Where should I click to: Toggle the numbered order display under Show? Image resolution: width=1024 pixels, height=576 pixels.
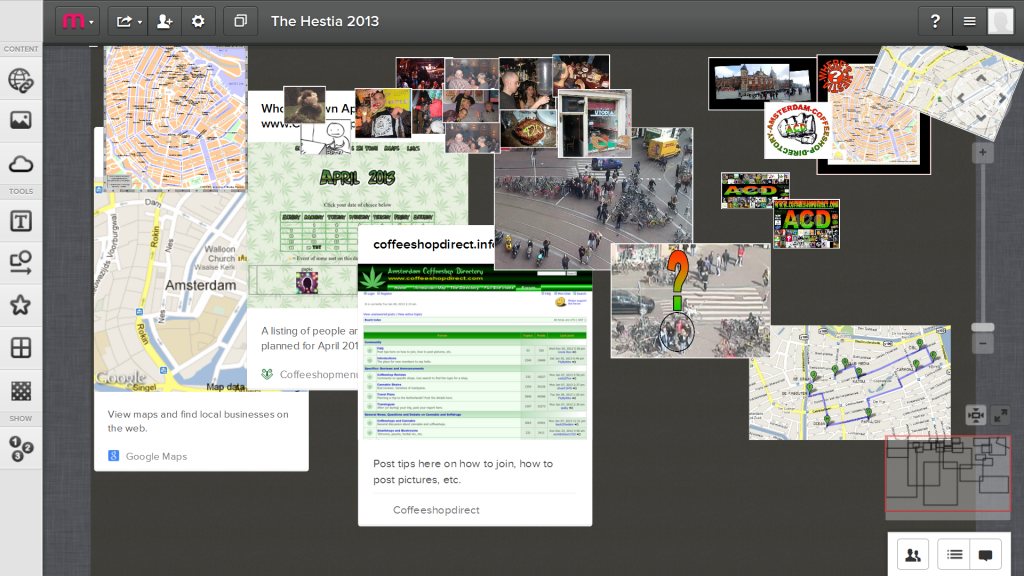pyautogui.click(x=20, y=448)
